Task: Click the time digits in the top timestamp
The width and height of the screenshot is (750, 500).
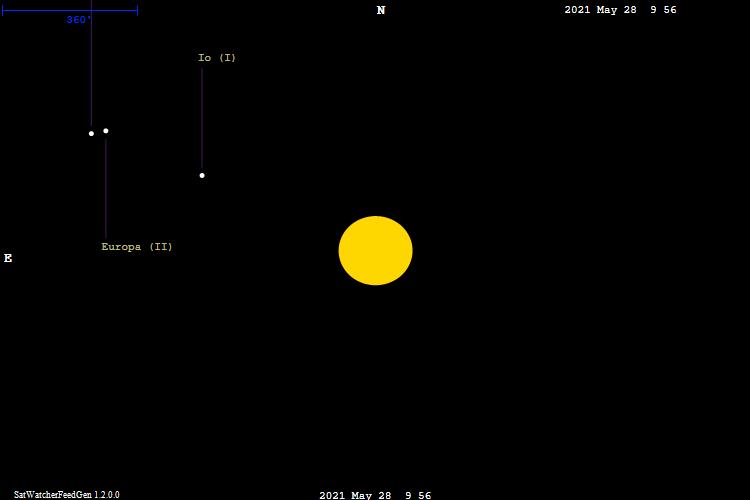Action: click(x=663, y=10)
